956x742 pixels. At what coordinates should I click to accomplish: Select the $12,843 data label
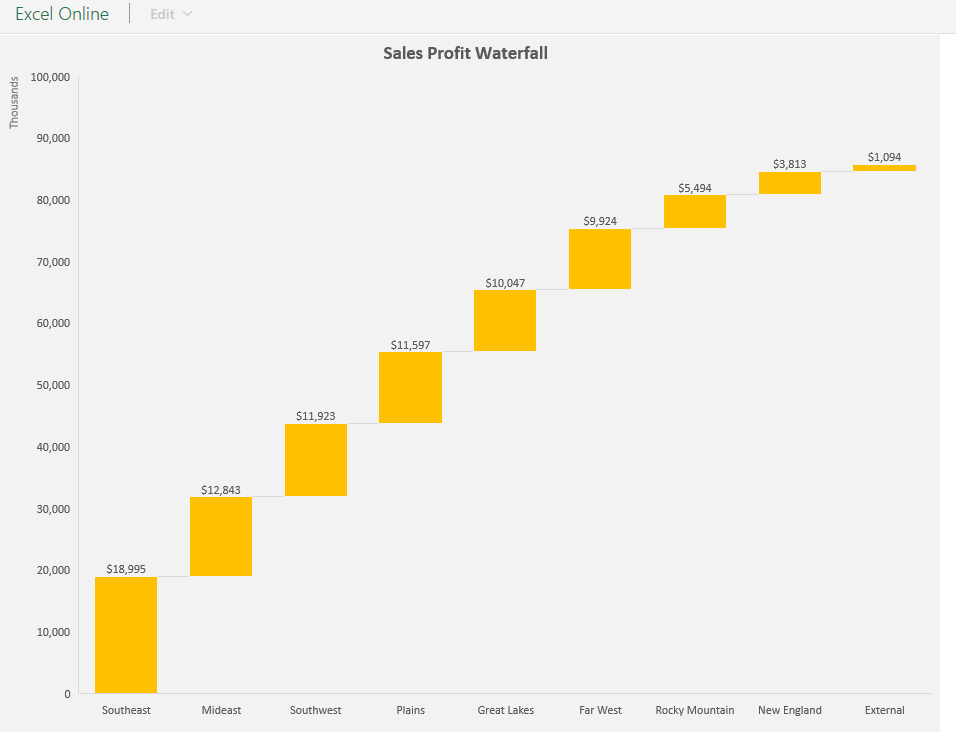tap(221, 490)
